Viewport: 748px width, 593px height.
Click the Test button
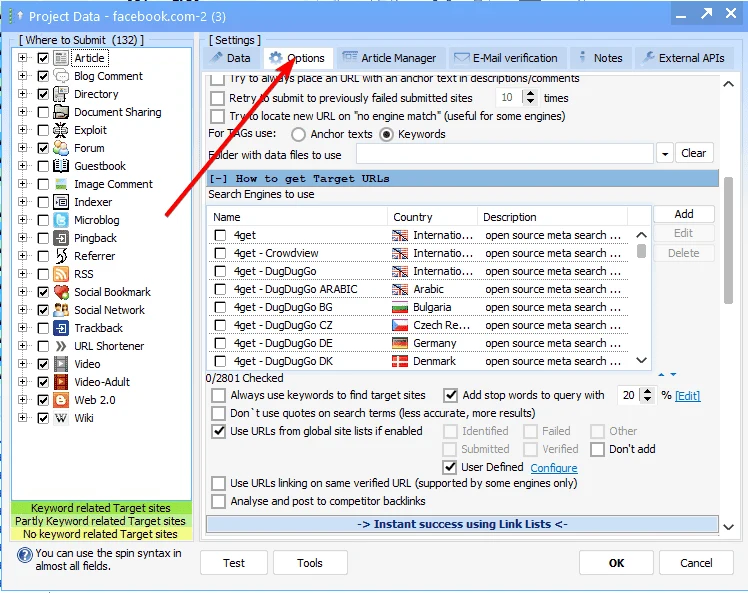[x=234, y=563]
